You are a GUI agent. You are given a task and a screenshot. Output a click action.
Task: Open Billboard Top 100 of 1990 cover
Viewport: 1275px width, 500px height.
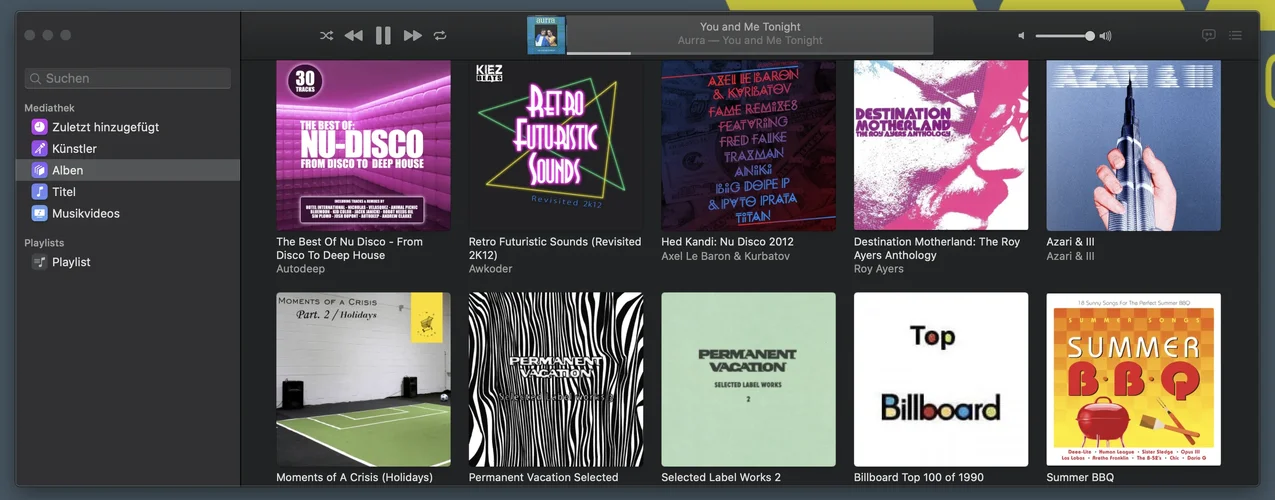941,379
